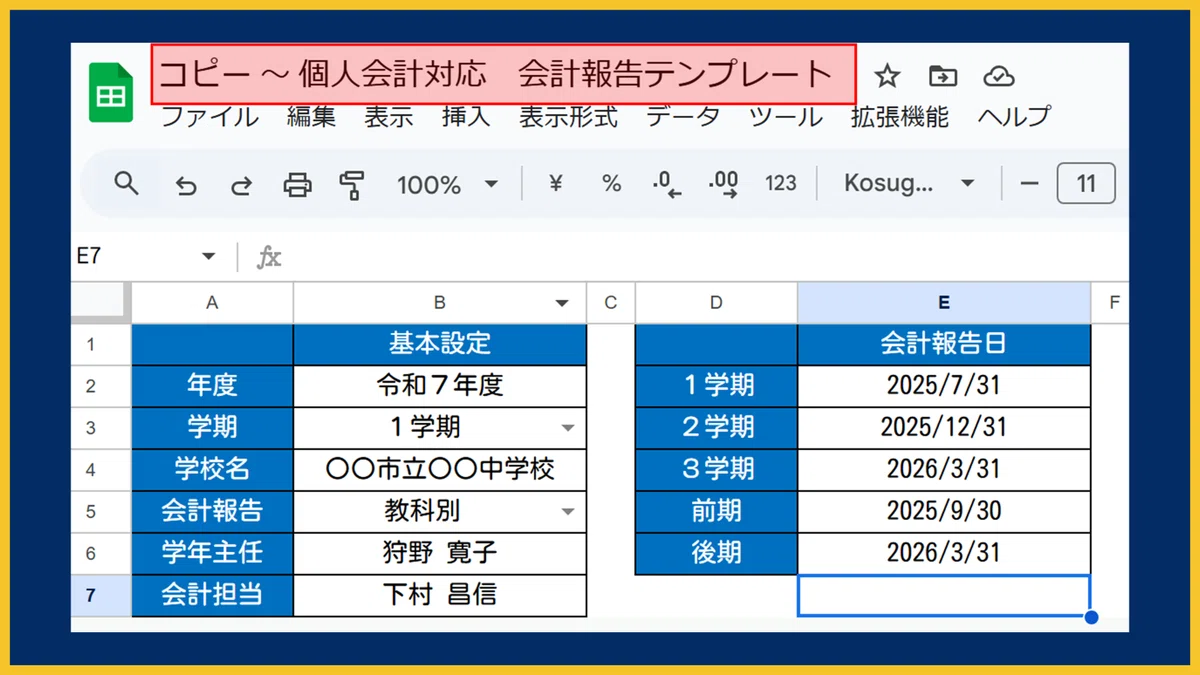Open the 学期 dropdown in cell B3
This screenshot has height=675, width=1200.
(568, 428)
